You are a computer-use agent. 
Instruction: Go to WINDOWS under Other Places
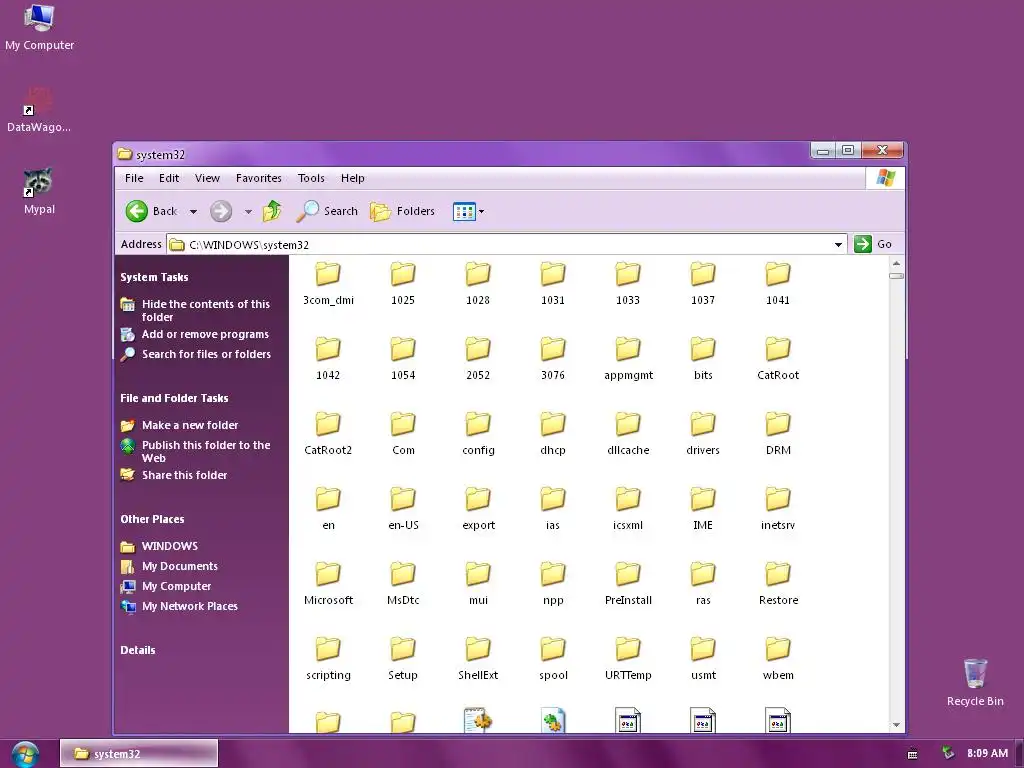click(x=169, y=546)
